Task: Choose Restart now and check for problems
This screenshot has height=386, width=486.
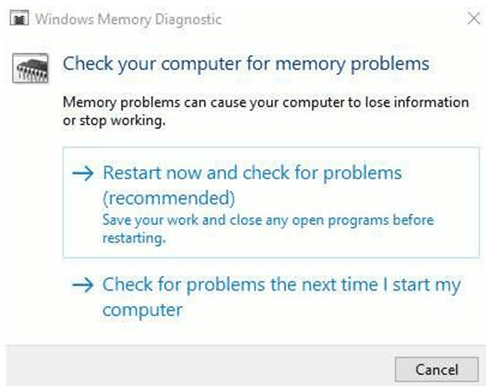Action: coord(252,173)
